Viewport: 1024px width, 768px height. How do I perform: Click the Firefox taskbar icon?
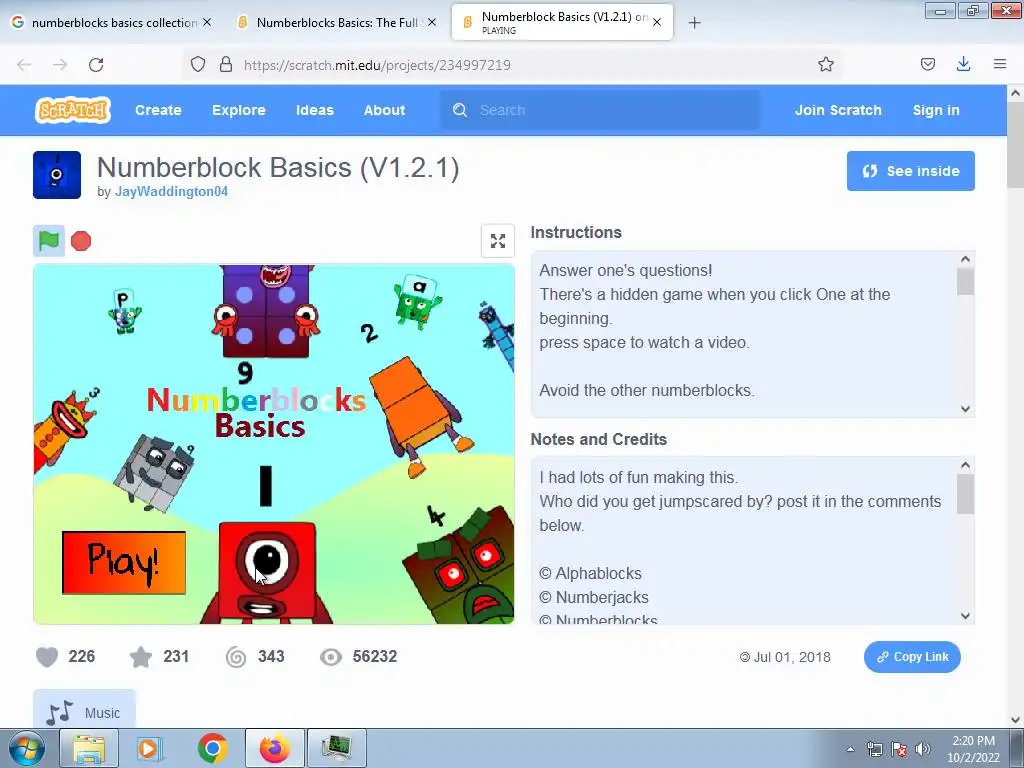pos(274,748)
